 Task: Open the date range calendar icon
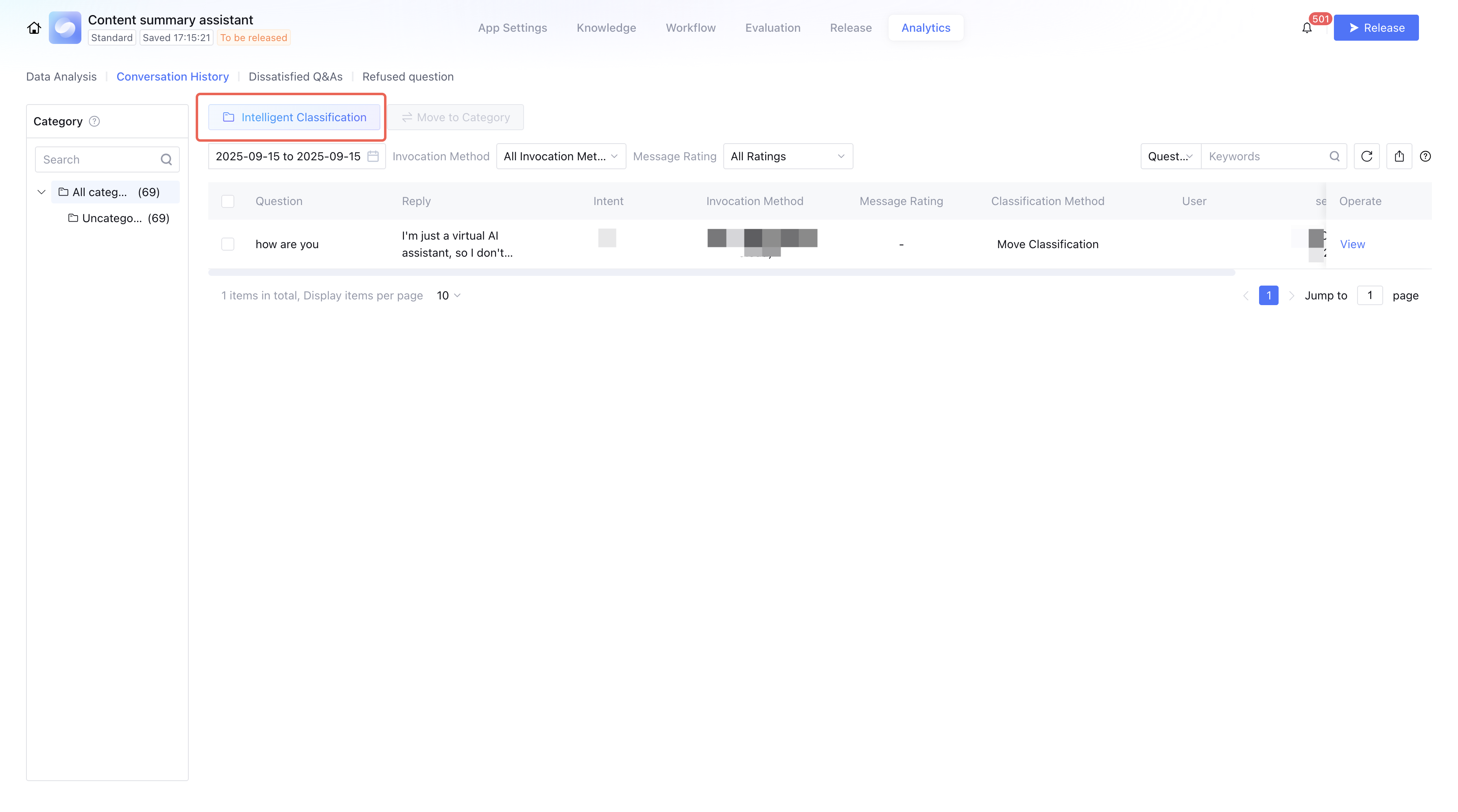click(x=373, y=156)
